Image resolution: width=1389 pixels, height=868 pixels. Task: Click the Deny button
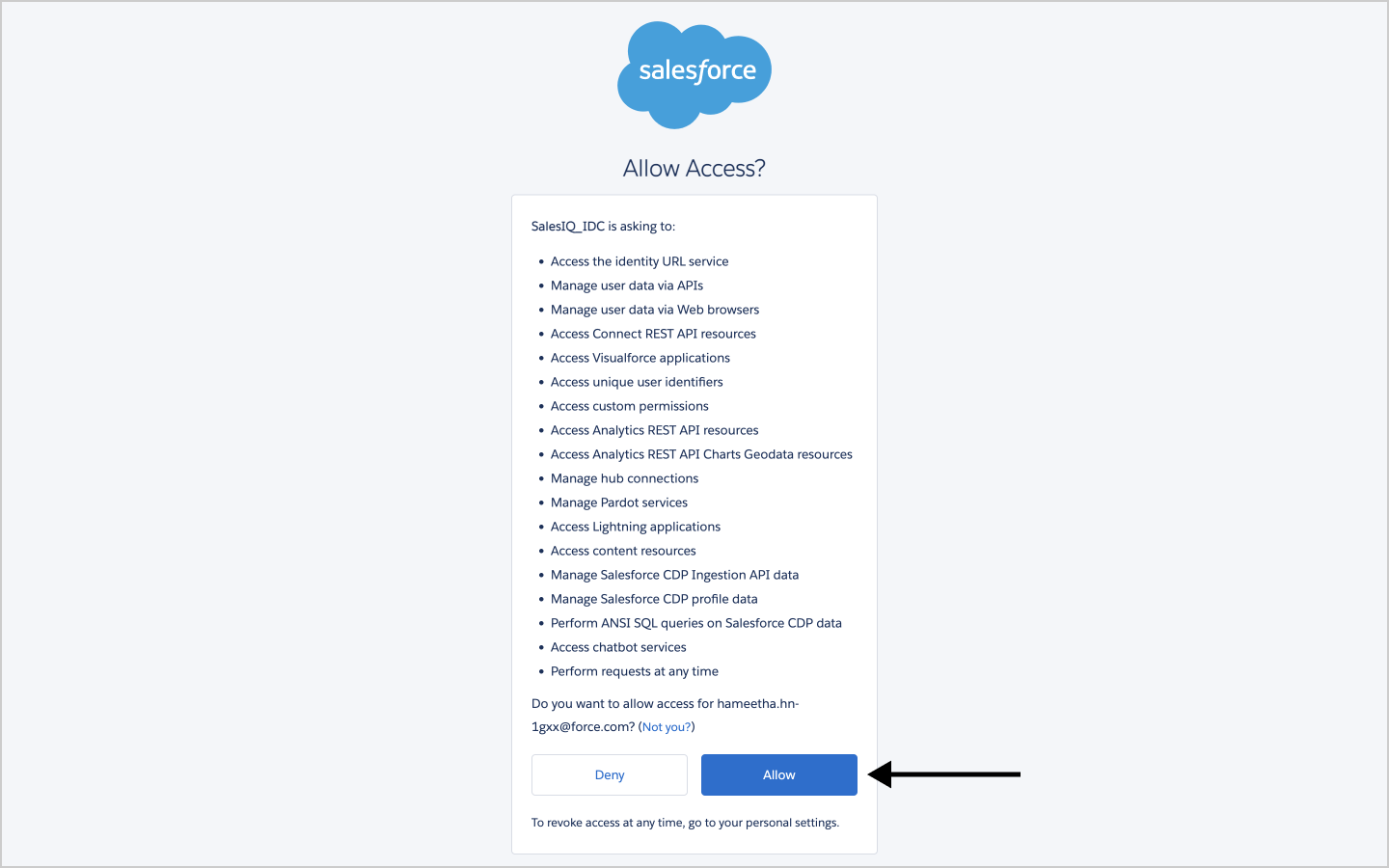(610, 774)
